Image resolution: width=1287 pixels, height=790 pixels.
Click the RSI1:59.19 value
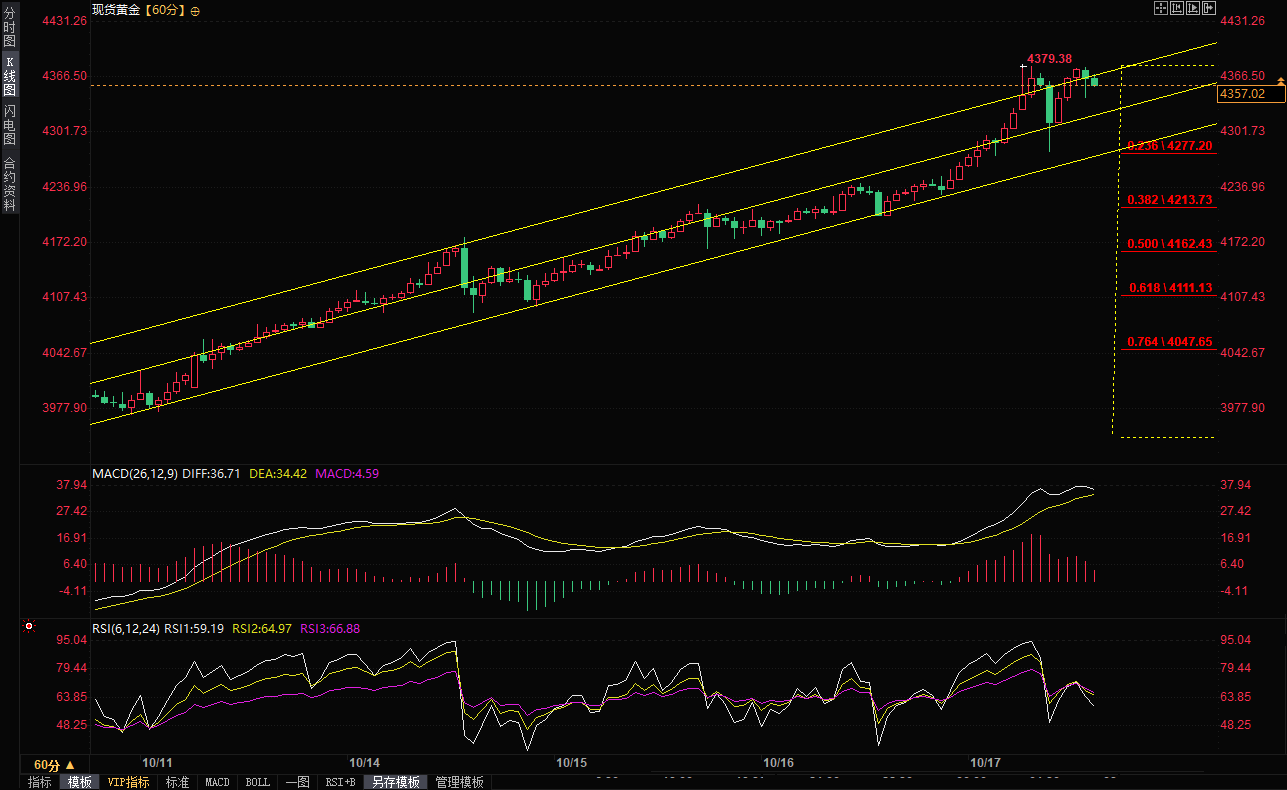coord(194,629)
